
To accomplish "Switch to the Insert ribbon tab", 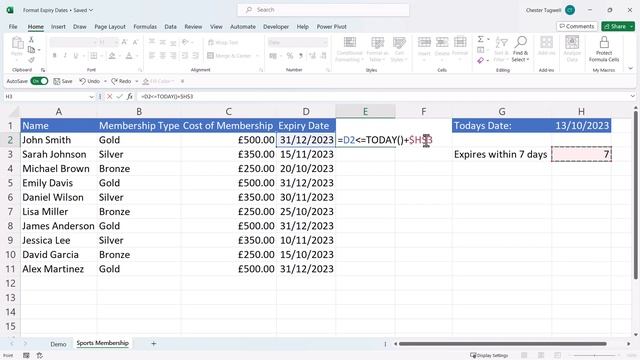I will point(58,27).
